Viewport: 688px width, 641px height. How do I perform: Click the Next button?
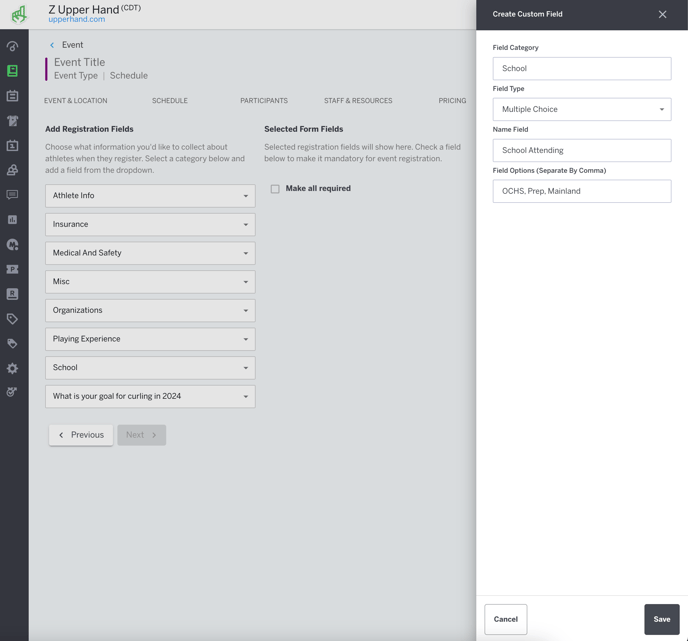coord(141,435)
